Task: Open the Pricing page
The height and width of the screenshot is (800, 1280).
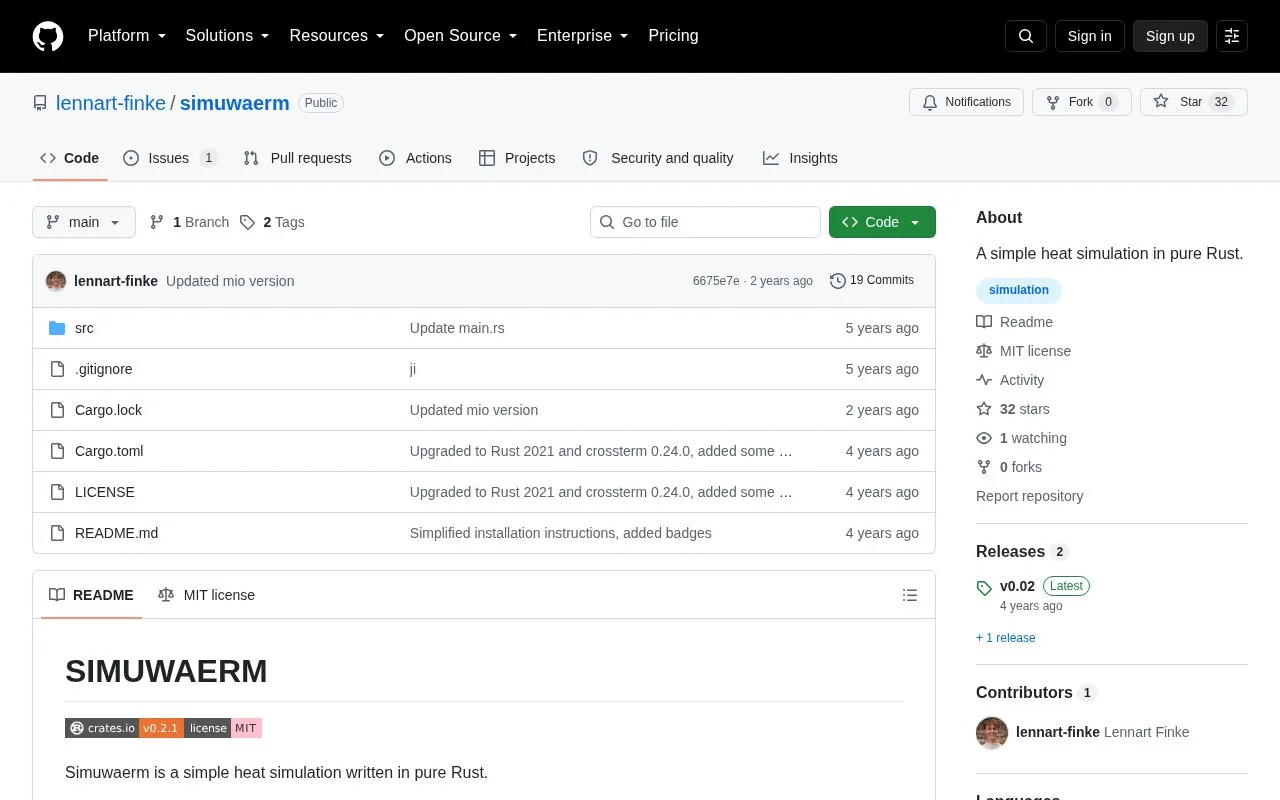Action: (673, 36)
